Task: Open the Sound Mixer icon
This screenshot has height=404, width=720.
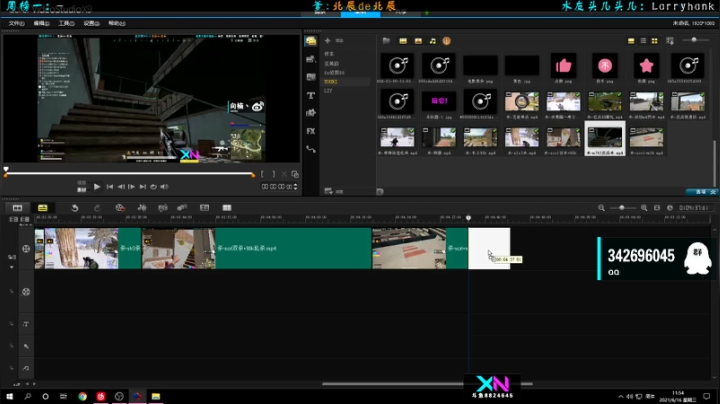Action: (142, 208)
